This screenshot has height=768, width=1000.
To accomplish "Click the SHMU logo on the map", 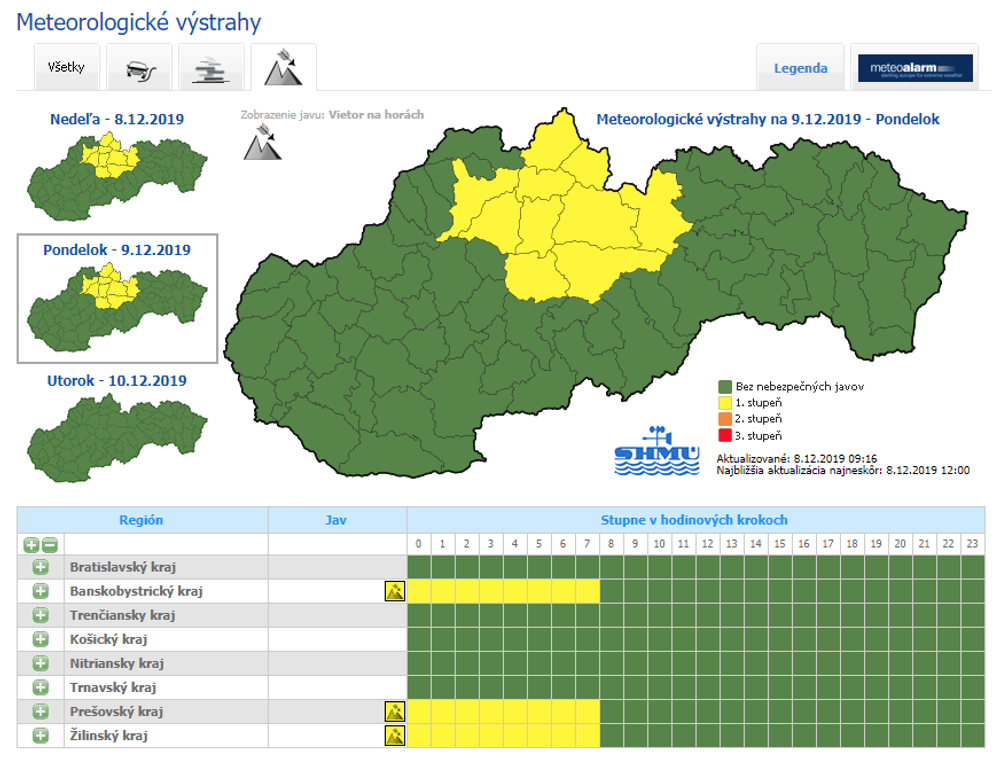I will 655,450.
